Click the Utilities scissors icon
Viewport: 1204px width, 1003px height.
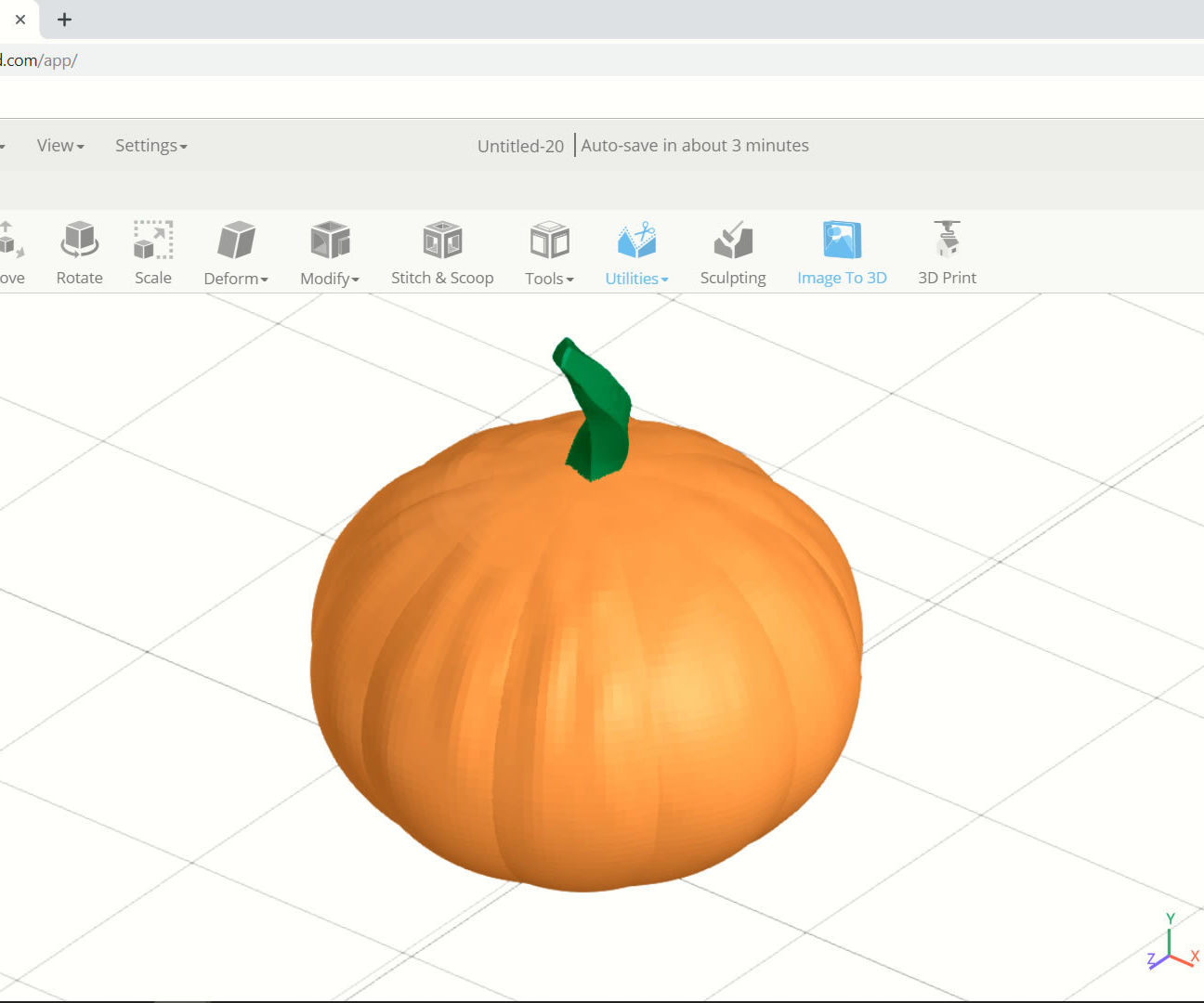pyautogui.click(x=635, y=241)
